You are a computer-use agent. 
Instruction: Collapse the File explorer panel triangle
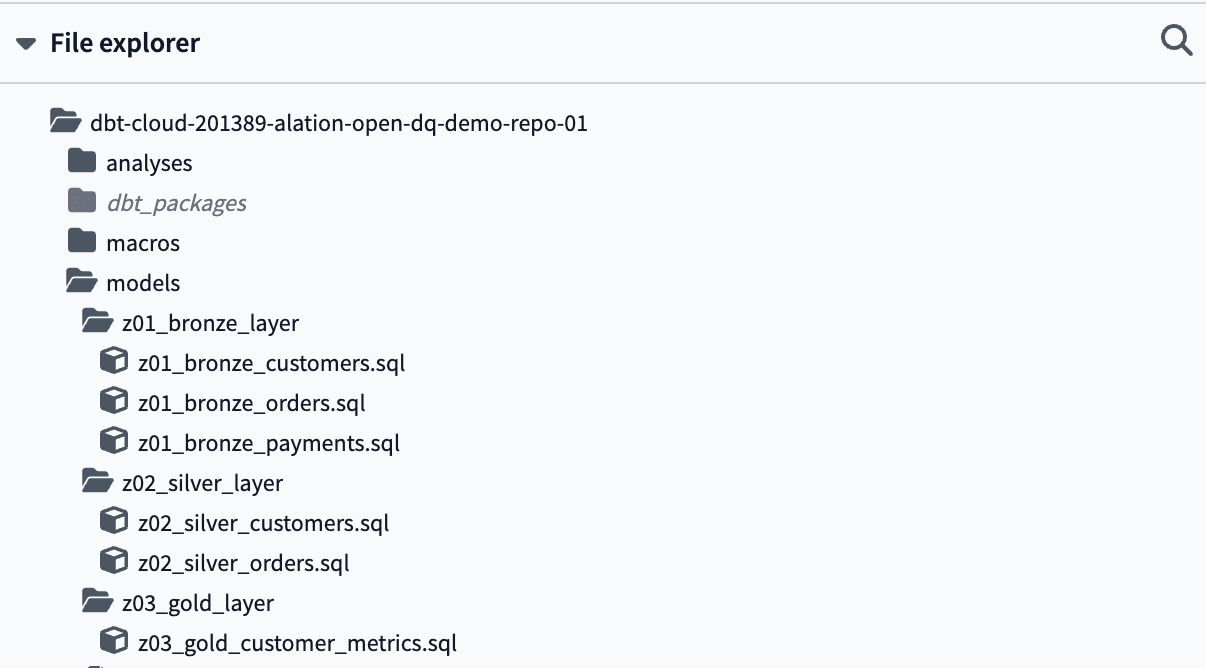(26, 44)
